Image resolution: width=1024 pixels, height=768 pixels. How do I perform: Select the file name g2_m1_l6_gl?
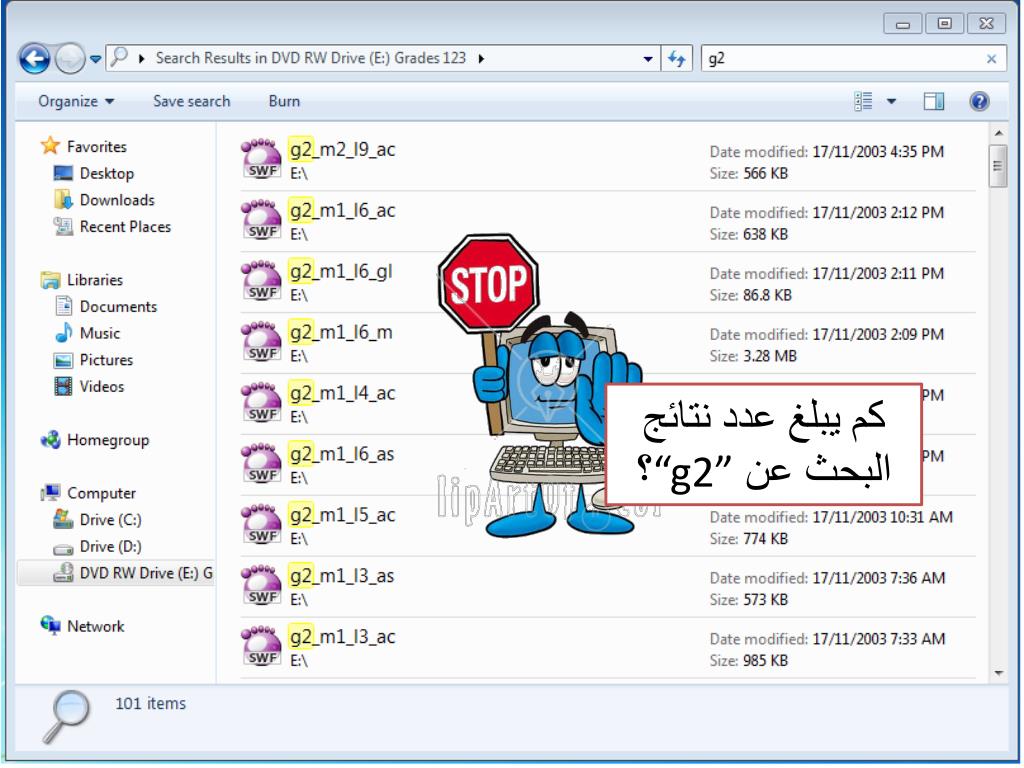click(x=341, y=271)
